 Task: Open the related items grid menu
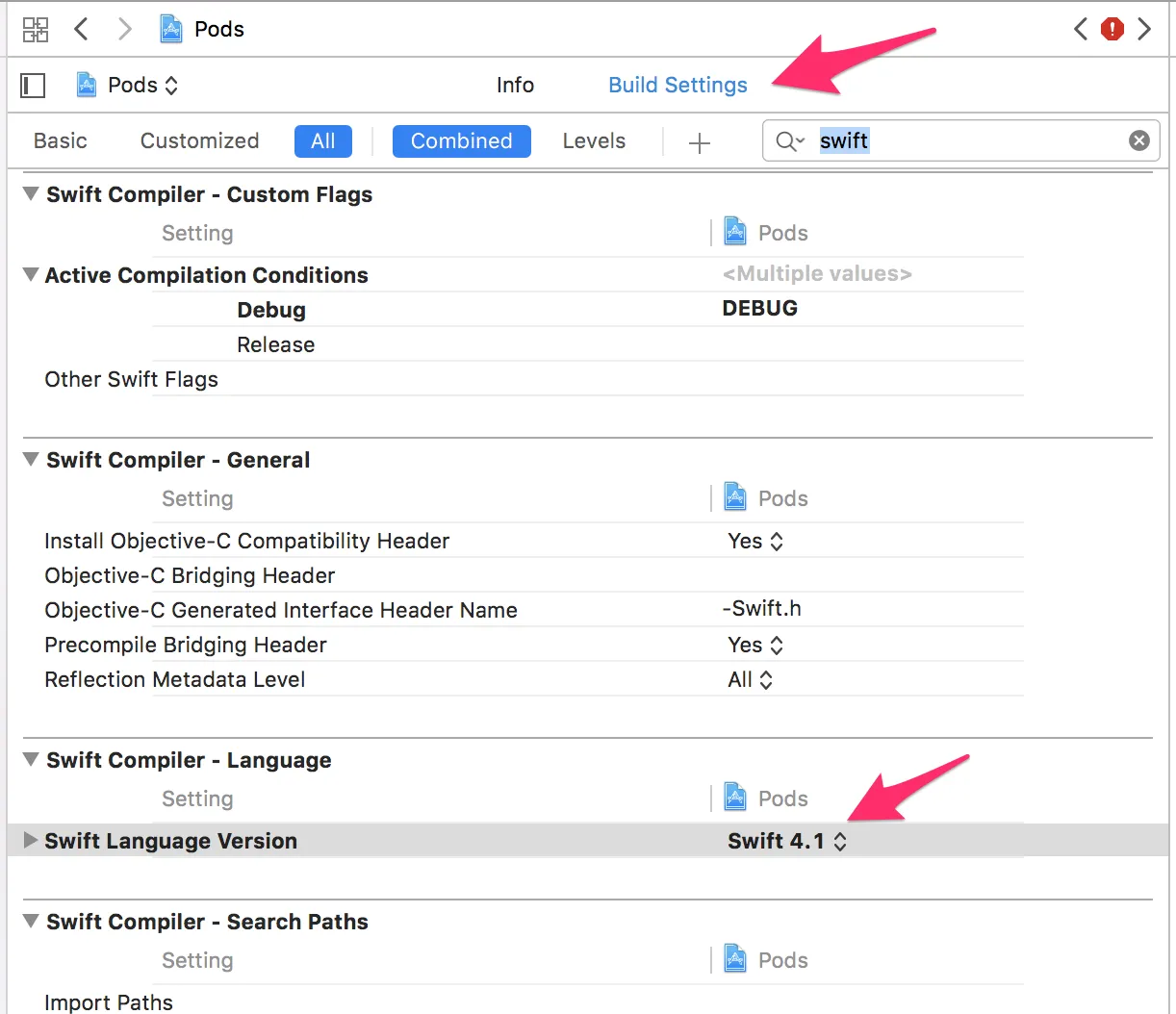pyautogui.click(x=36, y=29)
